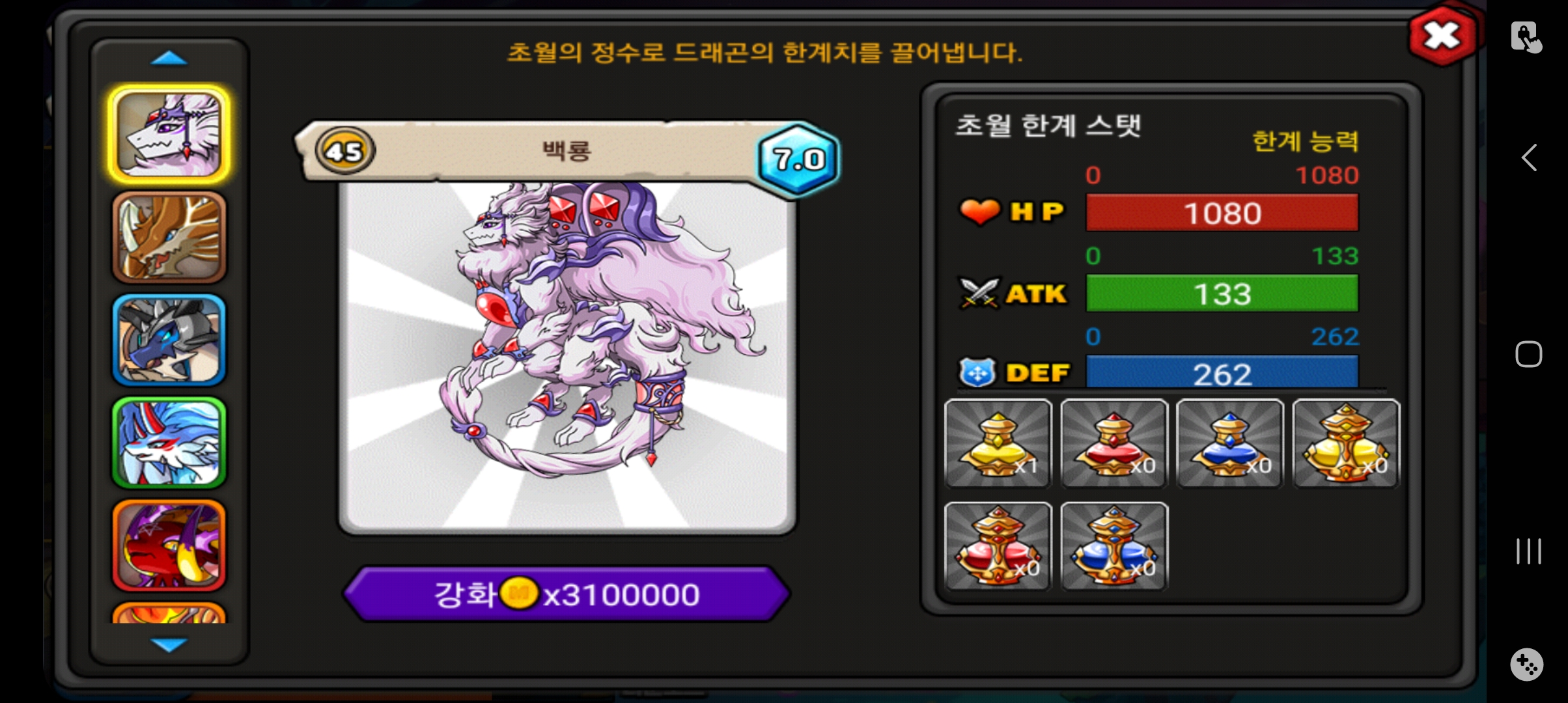Open the gamepad icon in side bar
1568x703 pixels.
coord(1526,665)
